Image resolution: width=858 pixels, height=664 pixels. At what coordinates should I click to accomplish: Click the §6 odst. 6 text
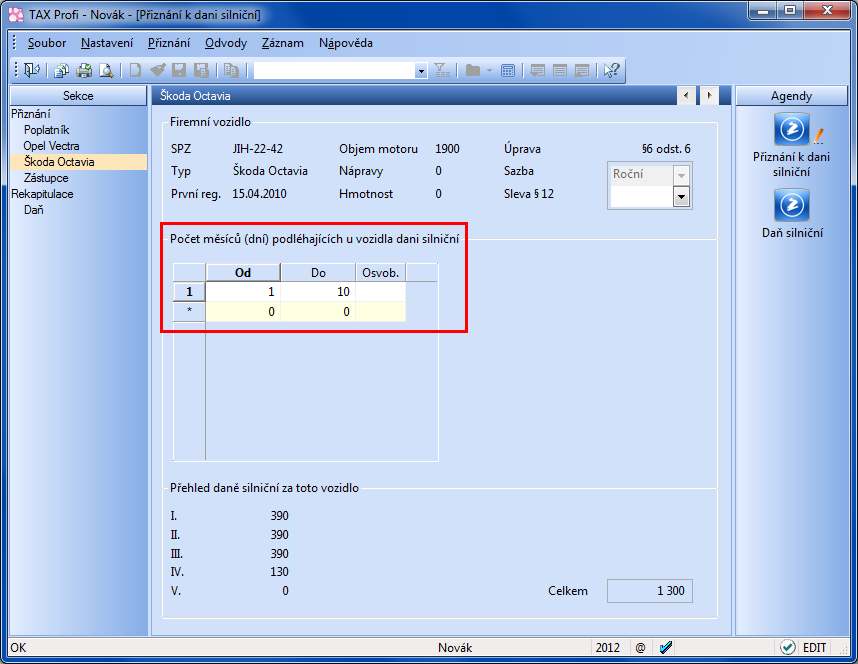[666, 149]
